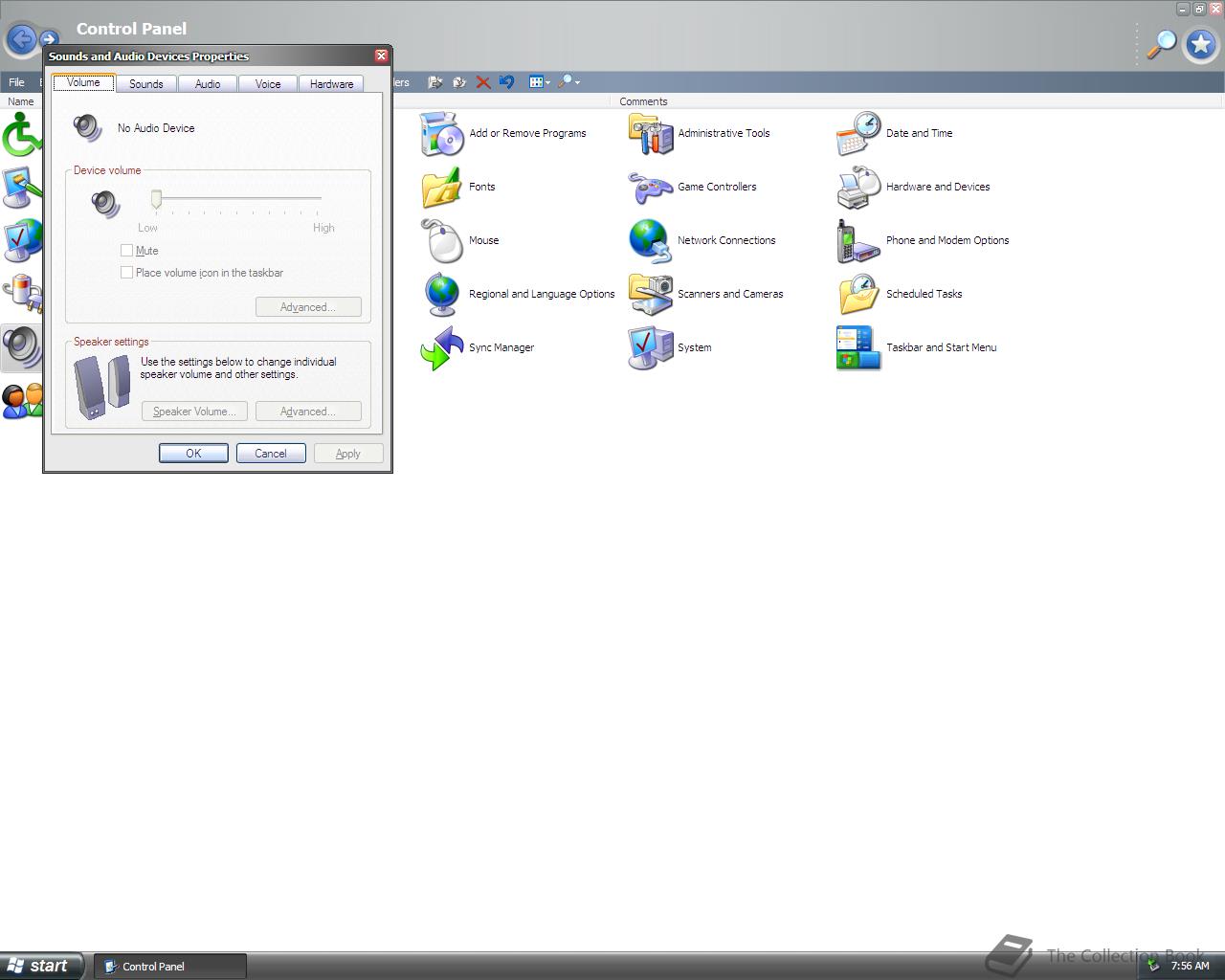The height and width of the screenshot is (980, 1225).
Task: Open the Fonts folder icon
Action: point(442,188)
